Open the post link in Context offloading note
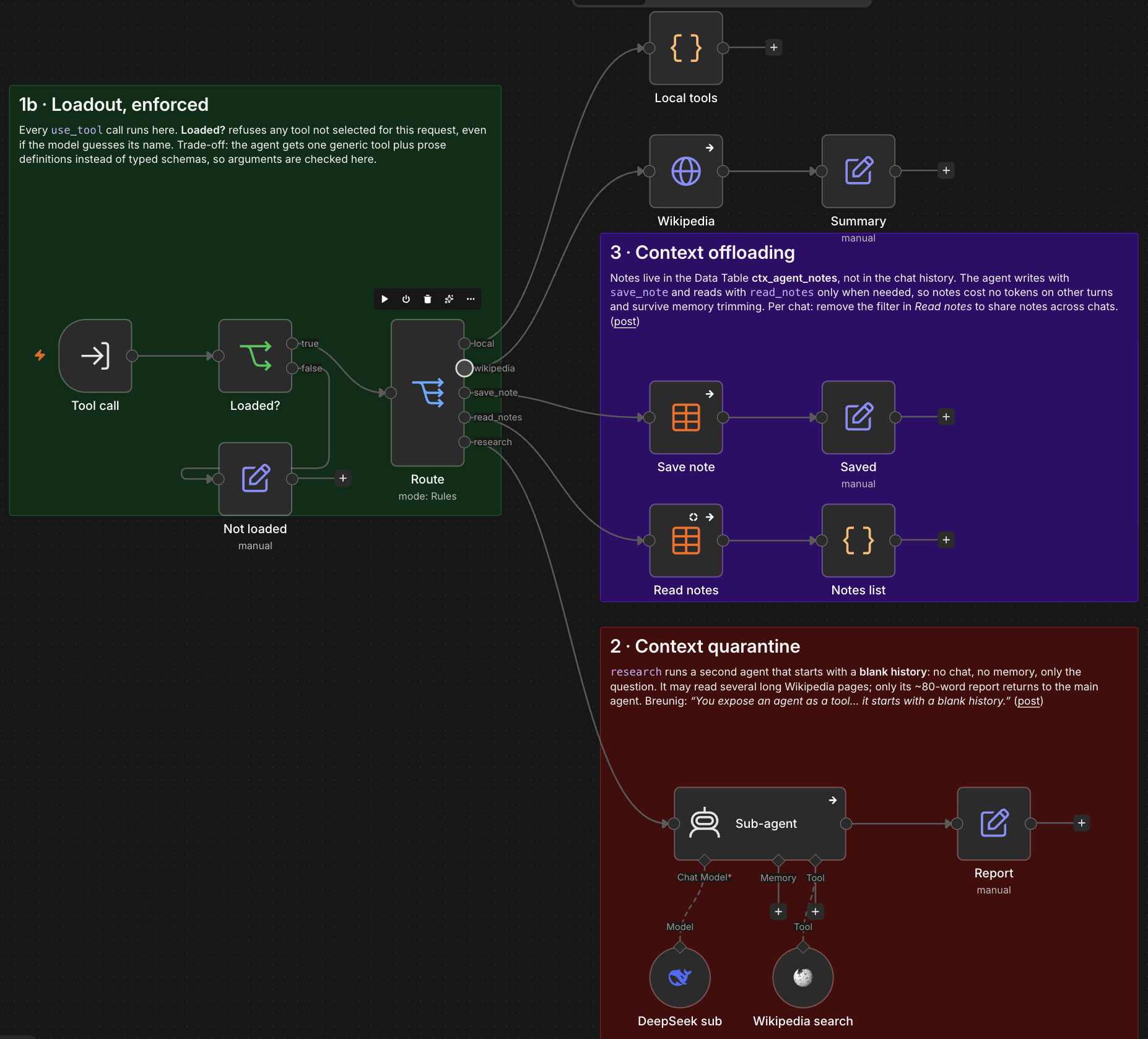Screen dimensions: 1148x1039 point(625,321)
